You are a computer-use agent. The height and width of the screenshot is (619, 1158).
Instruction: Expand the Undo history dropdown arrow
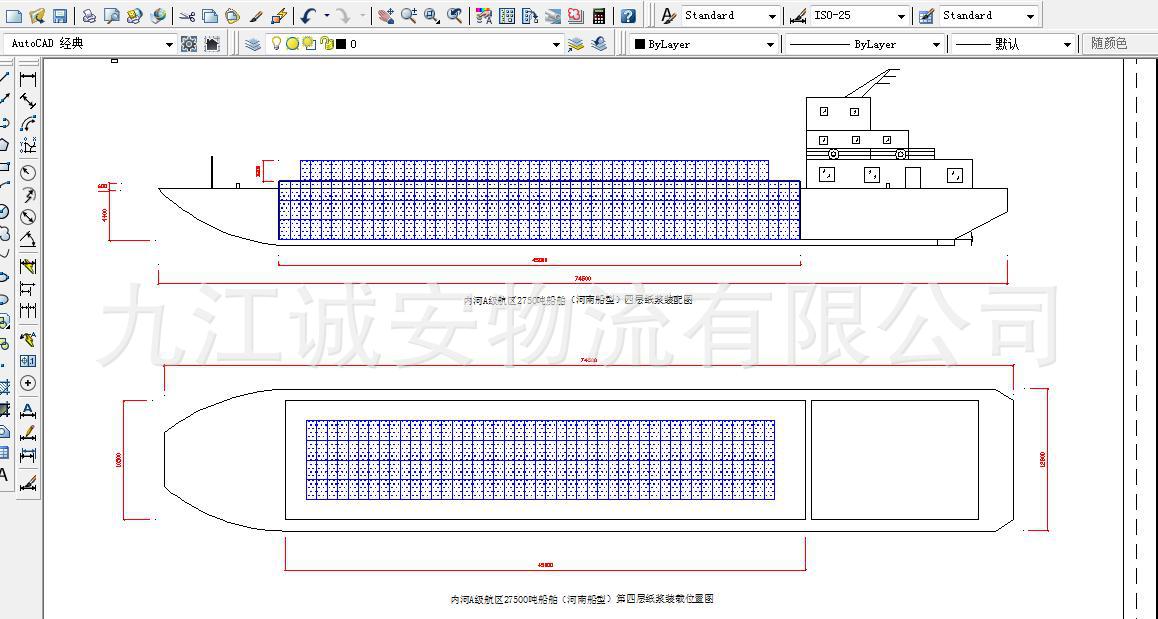point(326,16)
